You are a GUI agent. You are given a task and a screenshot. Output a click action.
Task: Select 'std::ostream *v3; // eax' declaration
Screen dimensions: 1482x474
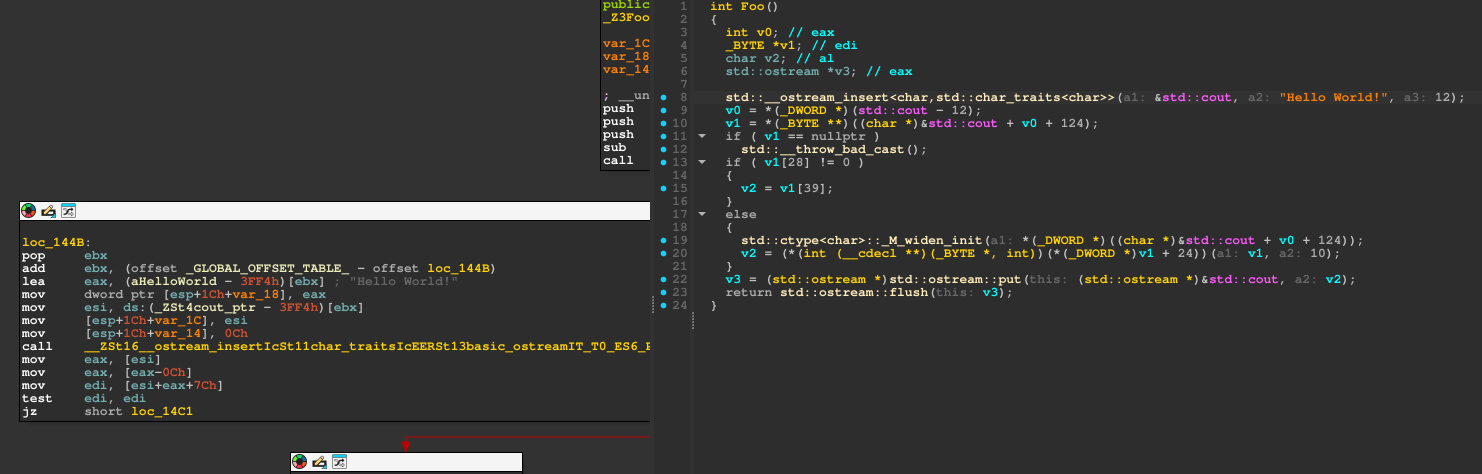point(818,71)
